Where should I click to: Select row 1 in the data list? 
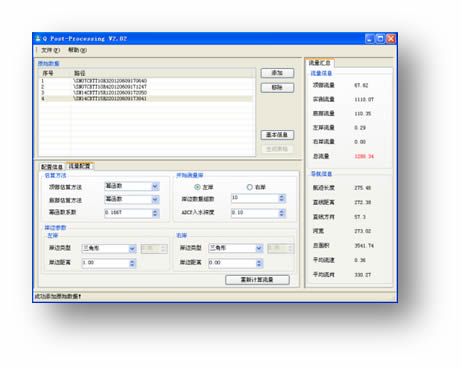(x=146, y=81)
